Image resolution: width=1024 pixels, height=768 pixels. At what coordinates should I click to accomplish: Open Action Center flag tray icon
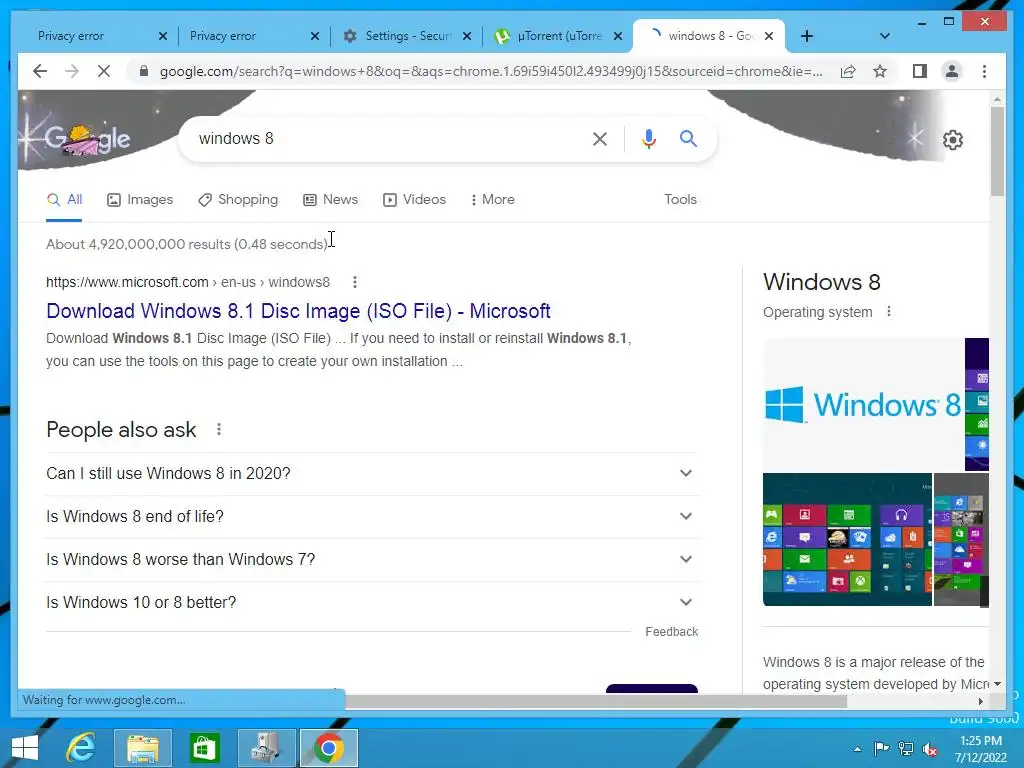[881, 749]
